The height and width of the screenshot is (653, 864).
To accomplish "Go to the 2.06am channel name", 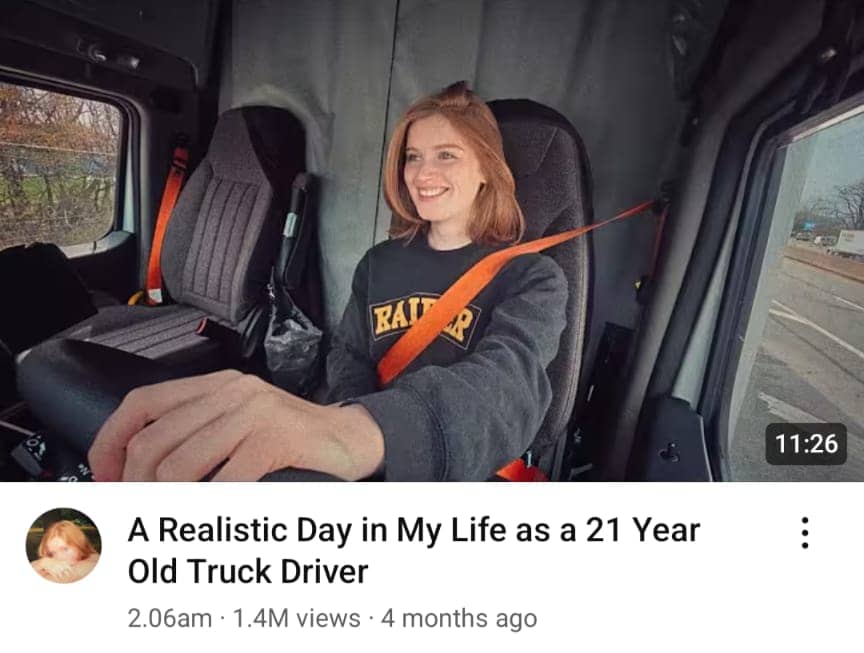I will click(170, 618).
